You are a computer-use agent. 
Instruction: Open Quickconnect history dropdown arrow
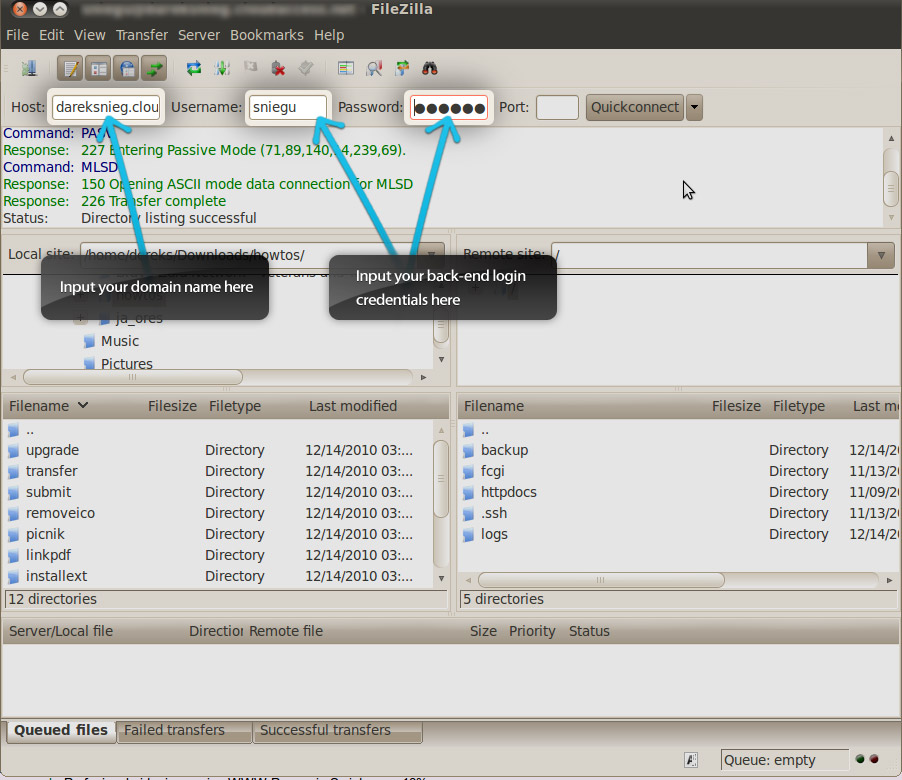tap(694, 107)
